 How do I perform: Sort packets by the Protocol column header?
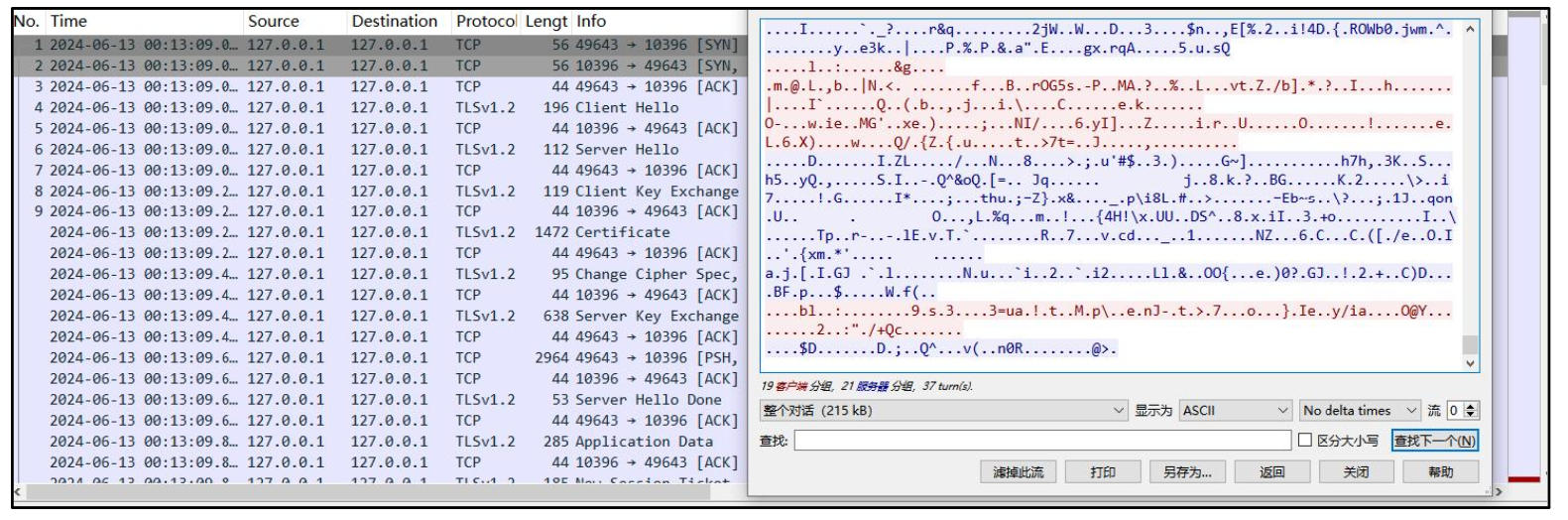coord(485,21)
